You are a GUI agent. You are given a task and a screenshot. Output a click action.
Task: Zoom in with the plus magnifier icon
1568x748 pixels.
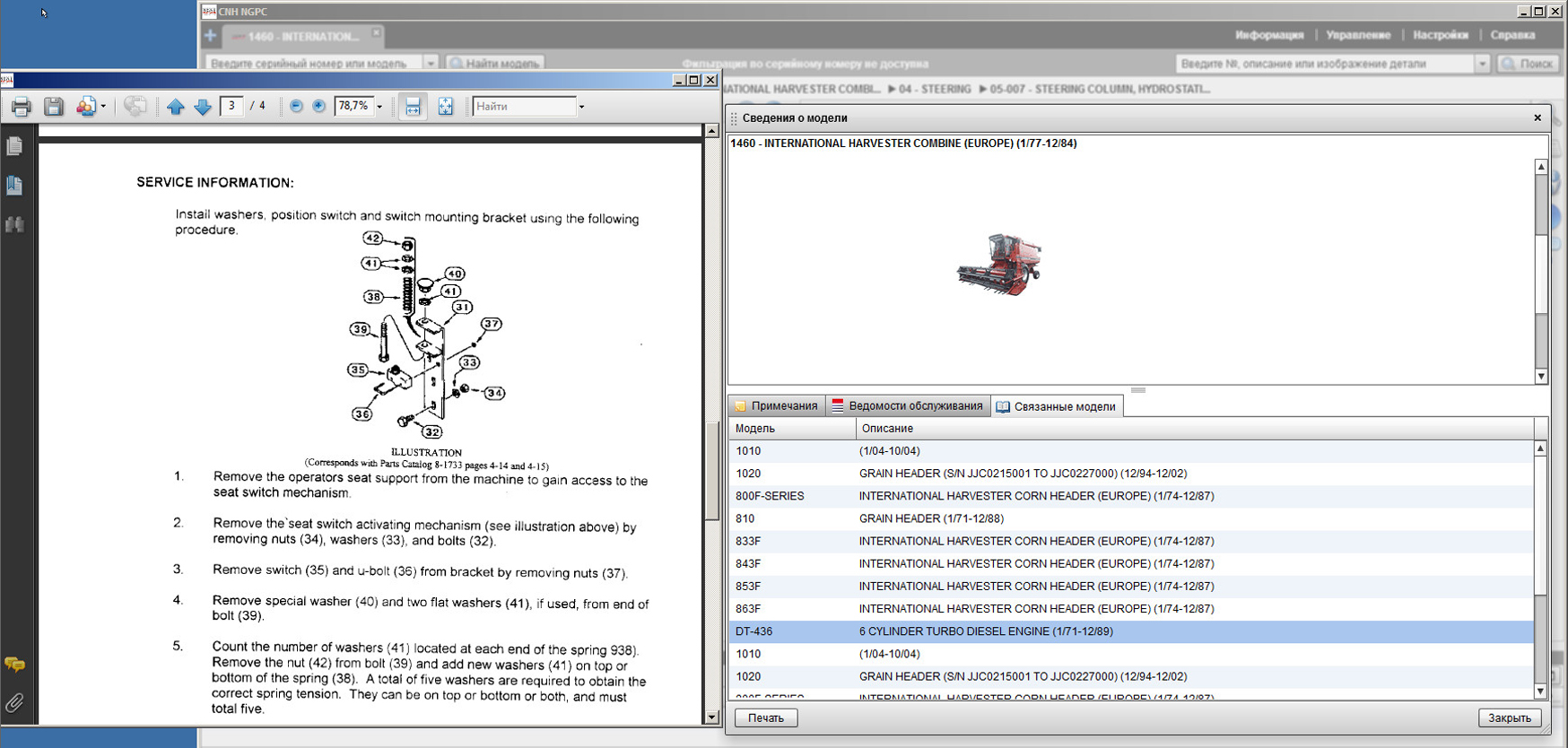tap(318, 106)
